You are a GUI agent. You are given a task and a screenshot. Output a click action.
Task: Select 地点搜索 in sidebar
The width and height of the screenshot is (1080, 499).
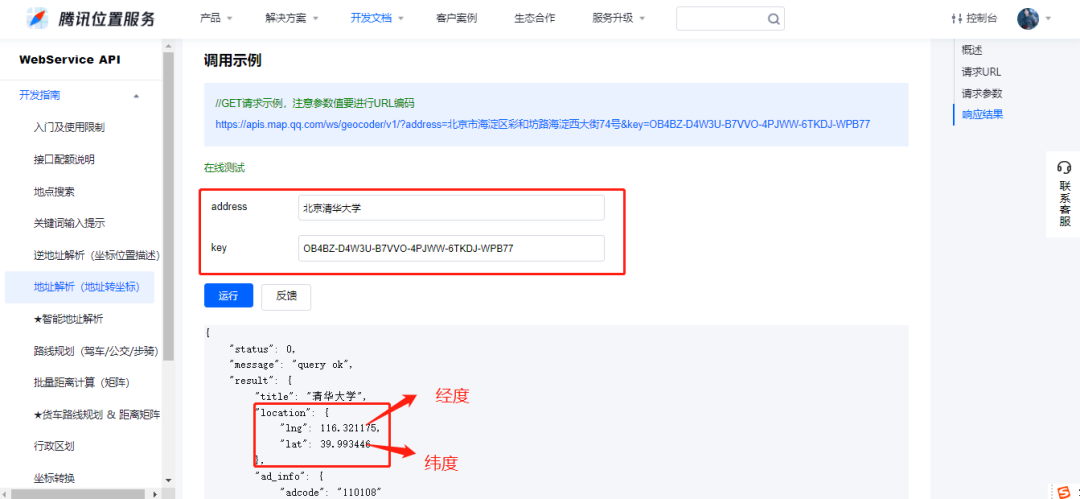54,192
